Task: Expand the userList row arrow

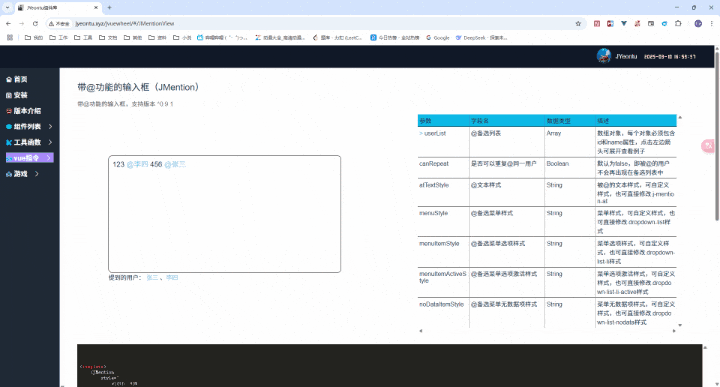Action: point(421,134)
